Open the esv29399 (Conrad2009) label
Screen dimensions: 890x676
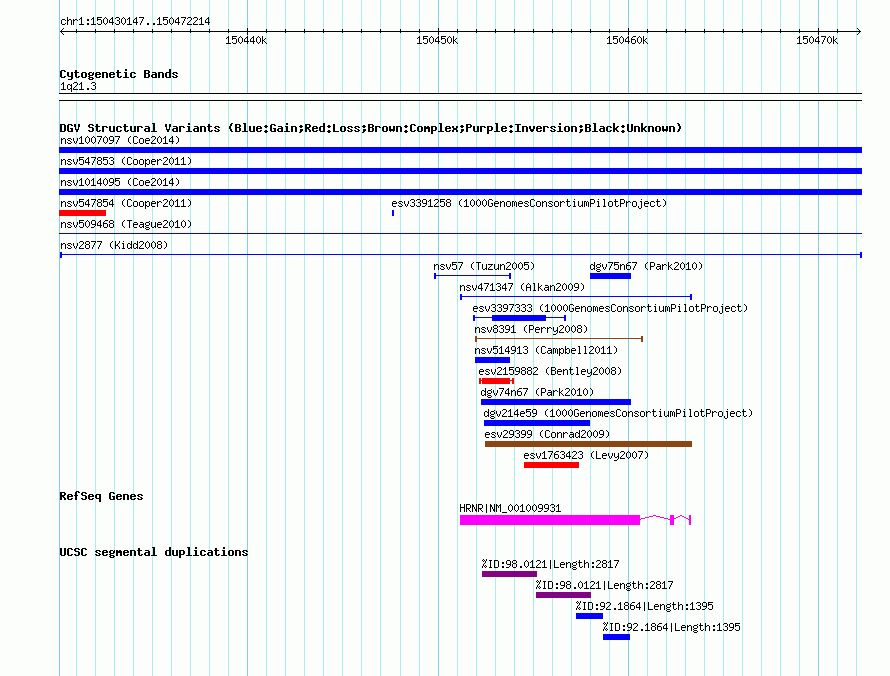click(547, 434)
